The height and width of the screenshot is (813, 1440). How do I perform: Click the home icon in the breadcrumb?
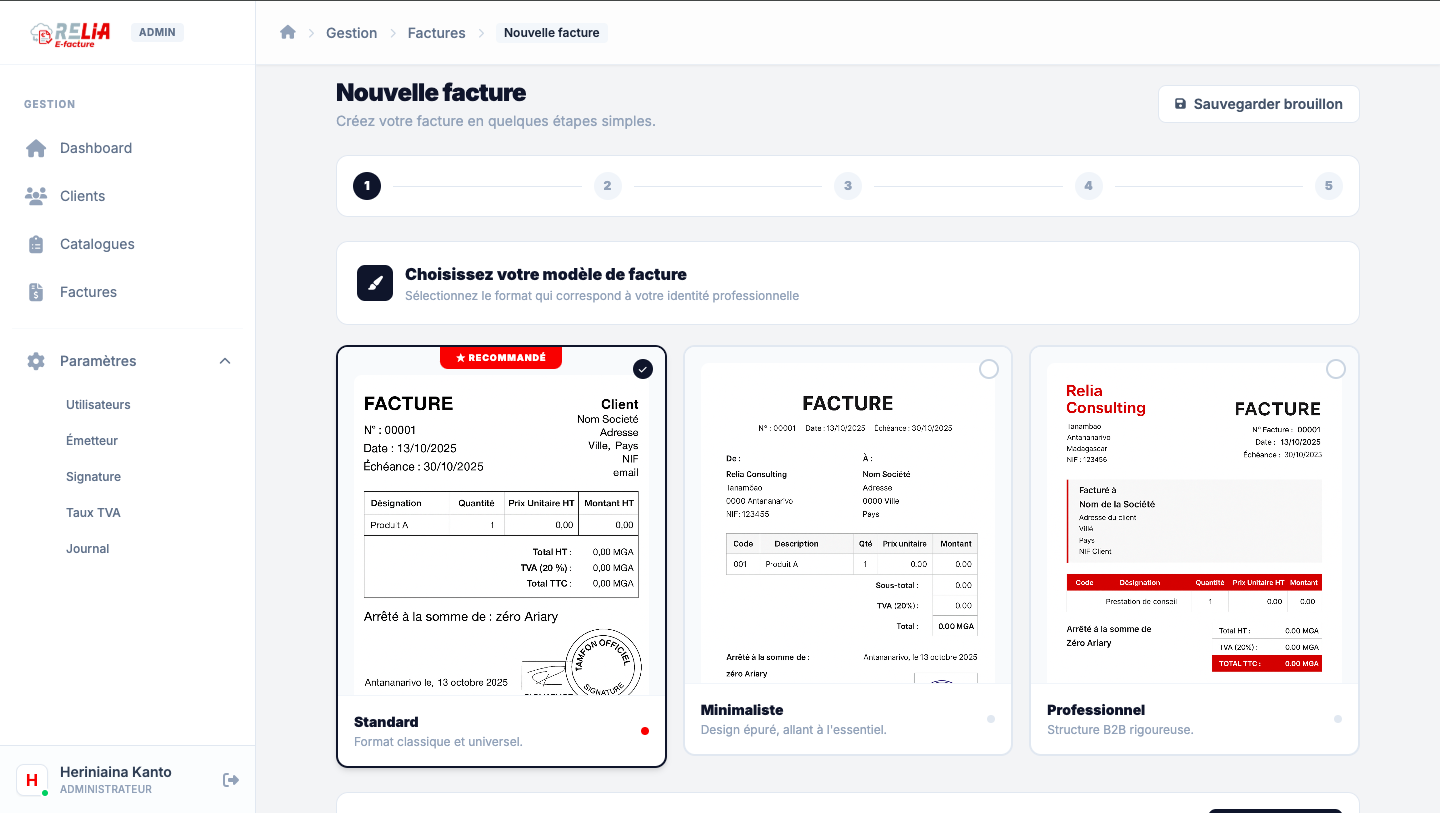pos(288,32)
